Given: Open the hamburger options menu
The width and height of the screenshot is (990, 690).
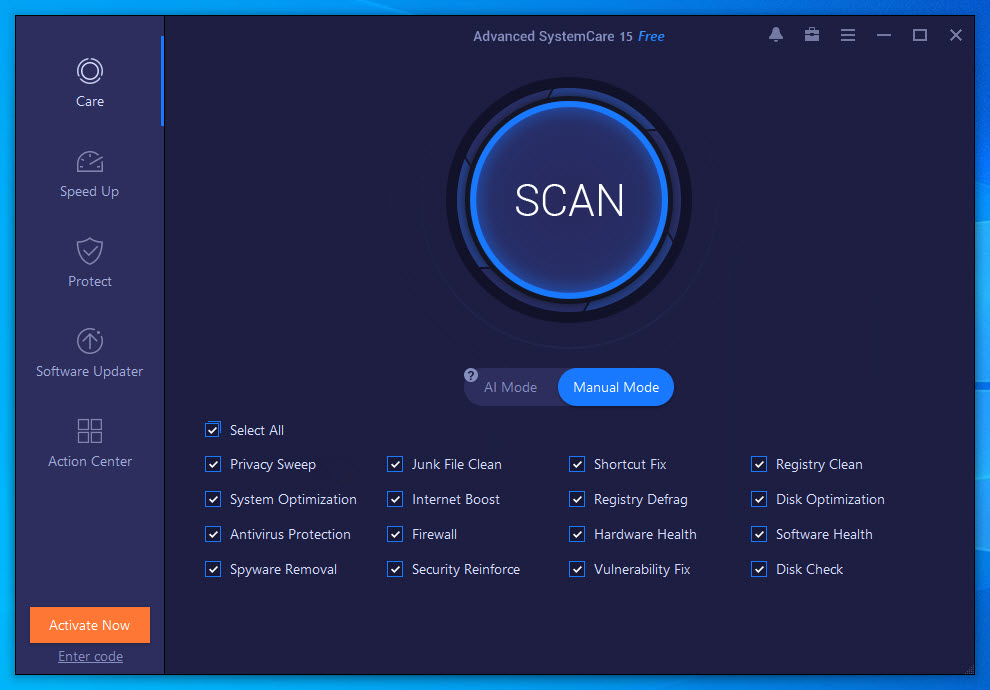Looking at the screenshot, I should coord(848,35).
